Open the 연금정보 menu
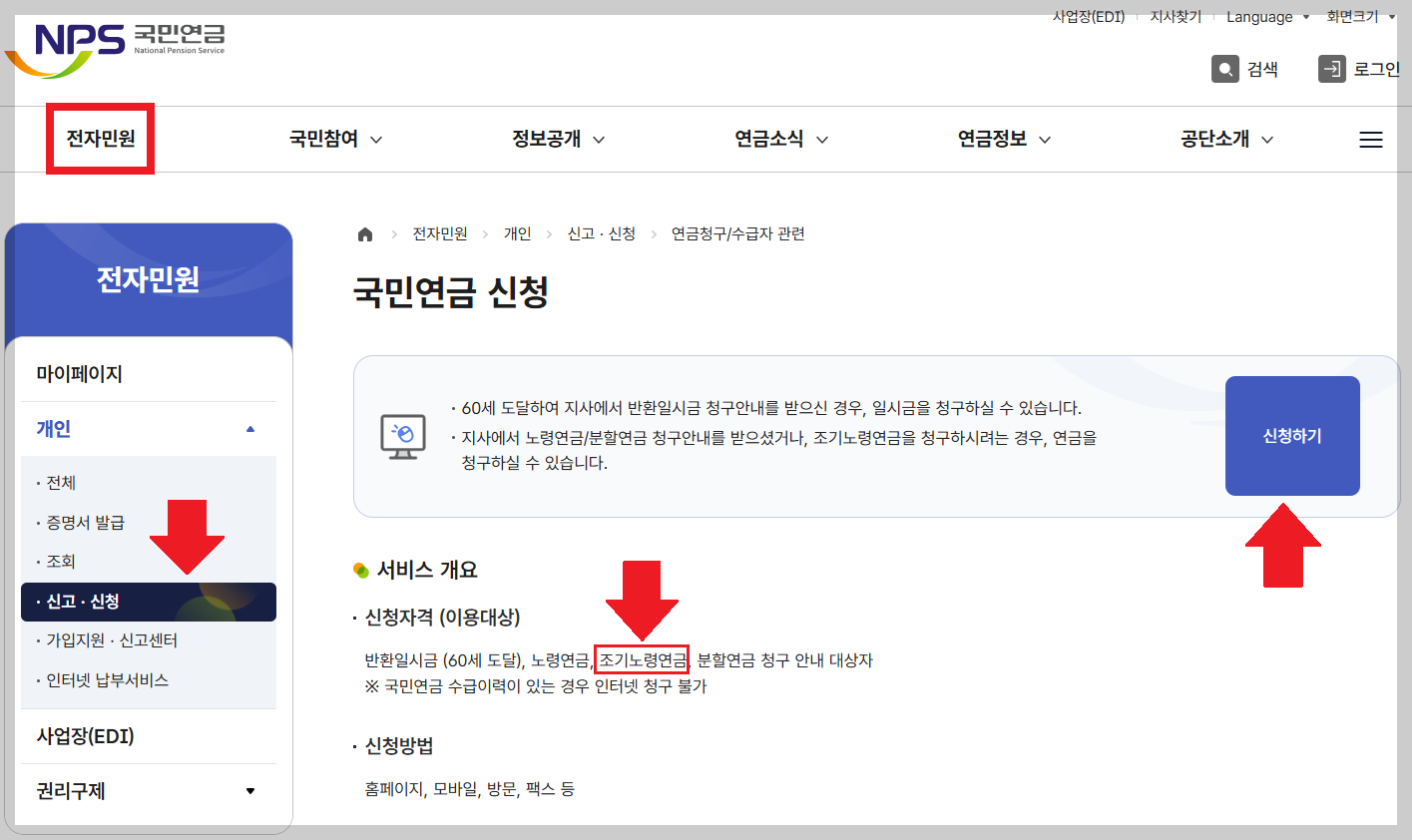Screen dimensions: 1412x840 coord(1003,139)
